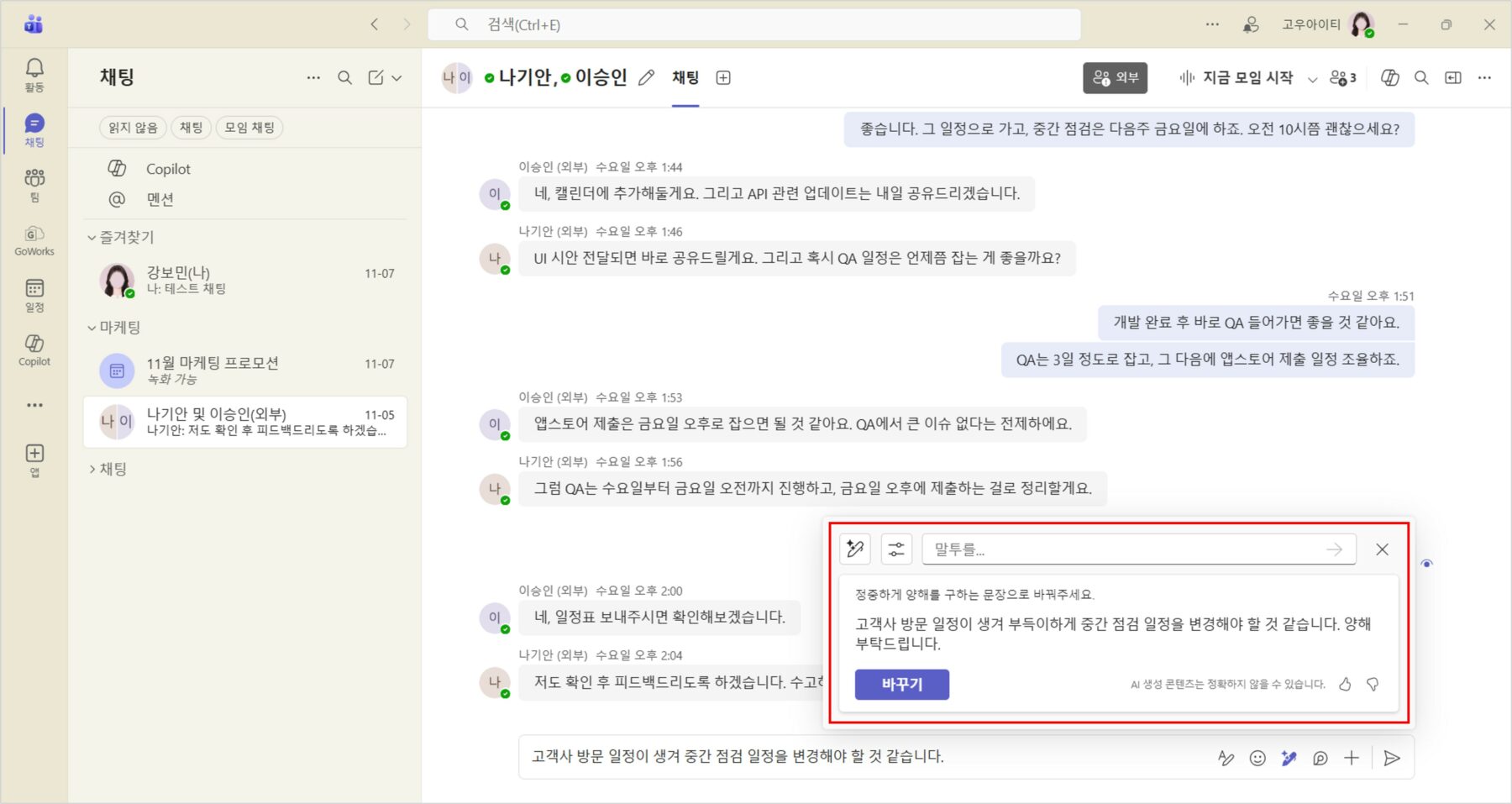Open the 활동 (Activity) bell icon
Screen dimensions: 1512x804
[x=34, y=74]
